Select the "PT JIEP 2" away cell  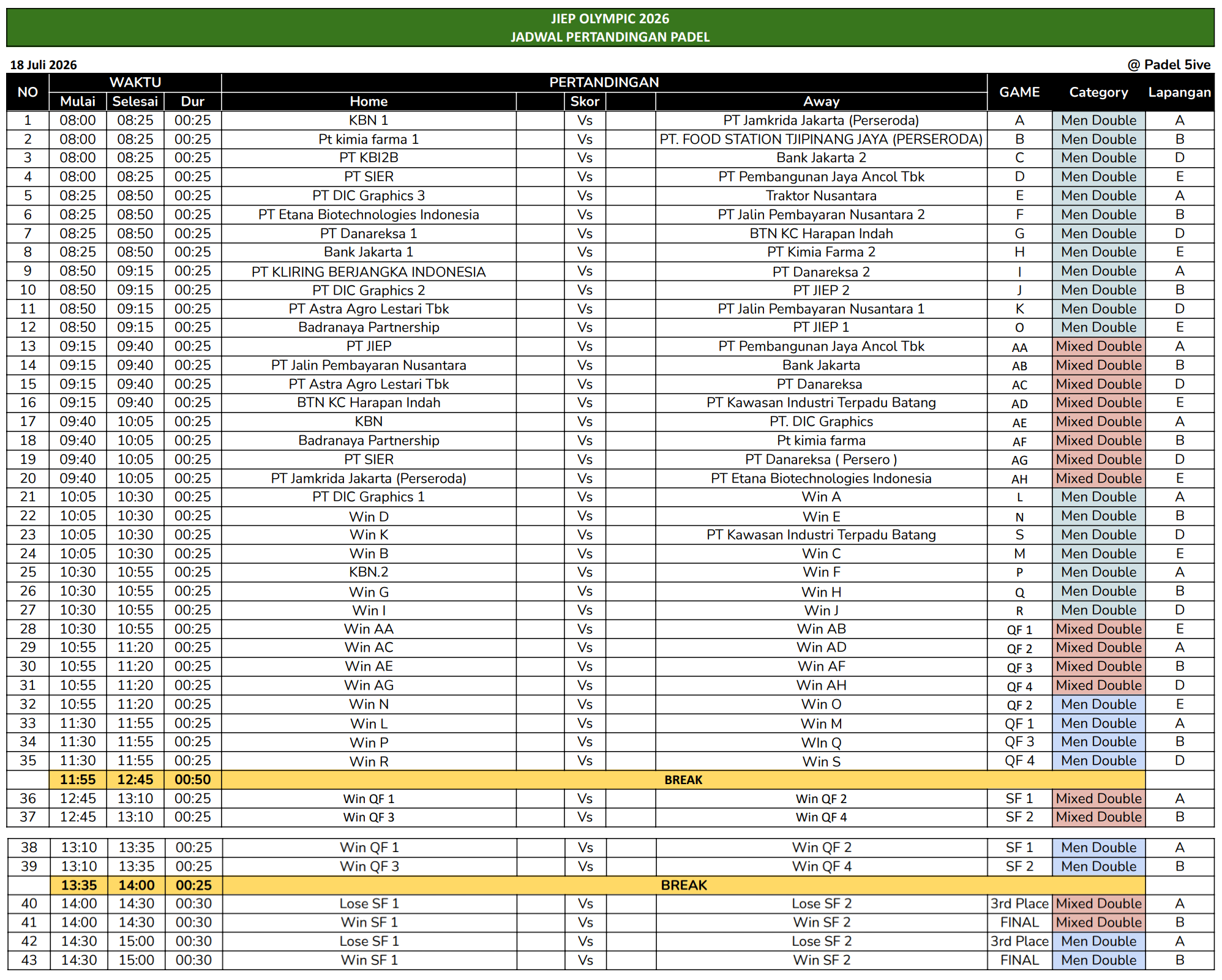[821, 290]
